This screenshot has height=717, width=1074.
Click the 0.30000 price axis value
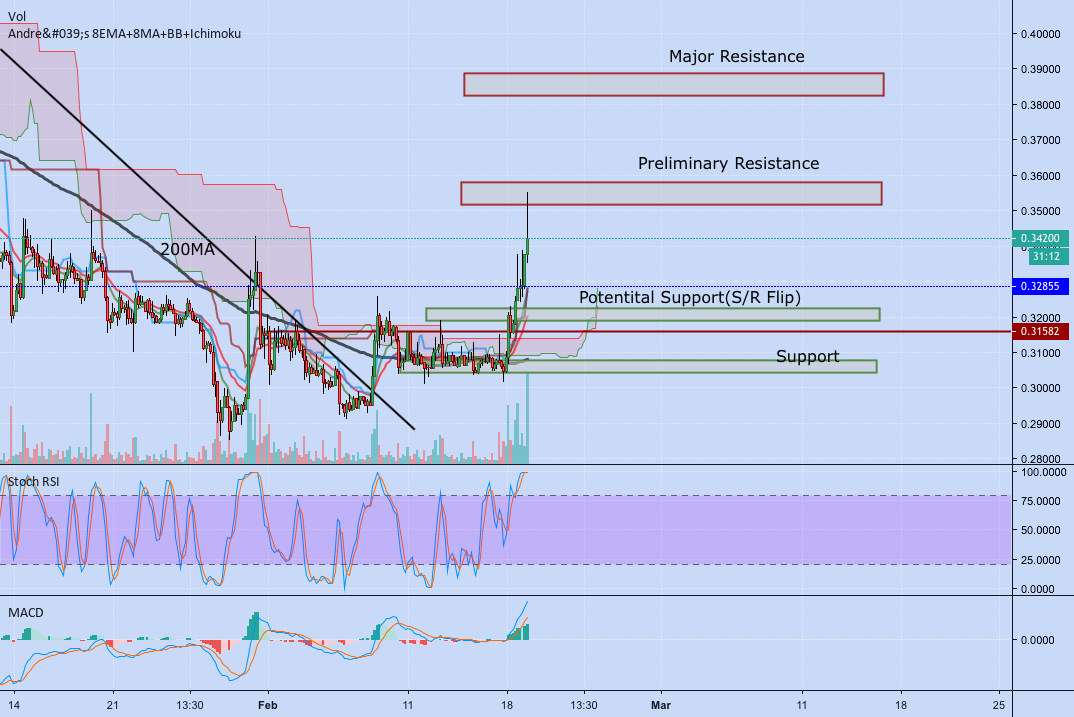[x=1040, y=388]
